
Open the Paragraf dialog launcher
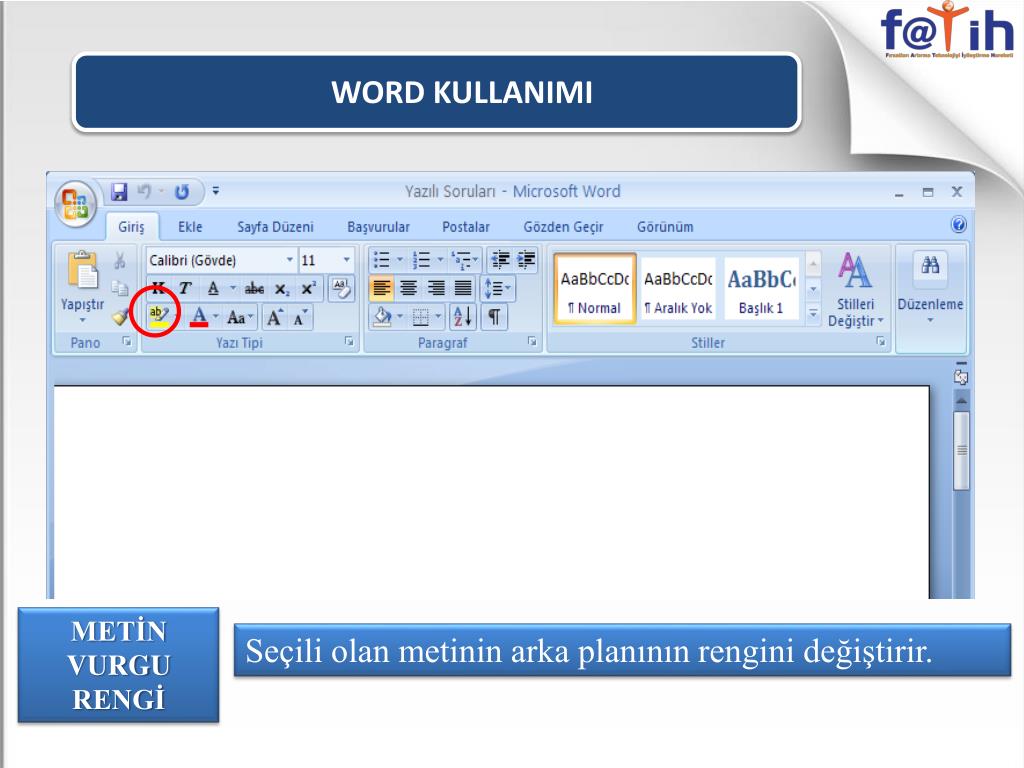point(532,342)
